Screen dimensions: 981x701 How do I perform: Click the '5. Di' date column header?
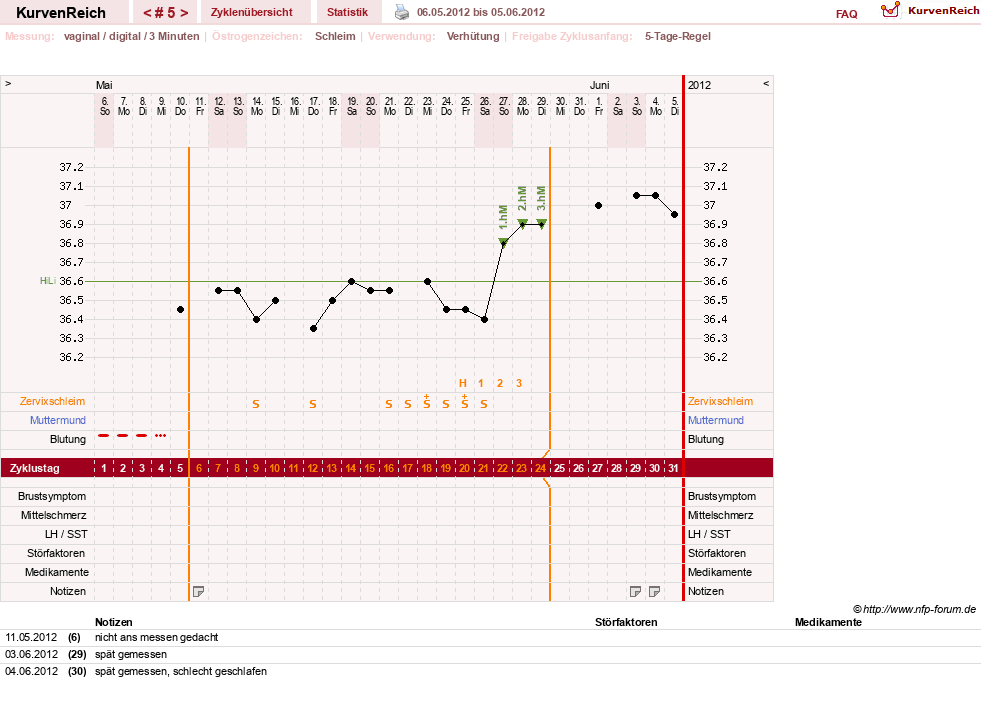tap(674, 106)
